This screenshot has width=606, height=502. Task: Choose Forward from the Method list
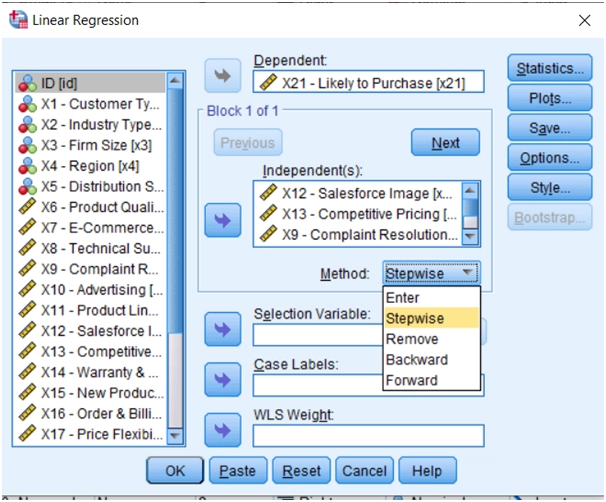tap(411, 380)
